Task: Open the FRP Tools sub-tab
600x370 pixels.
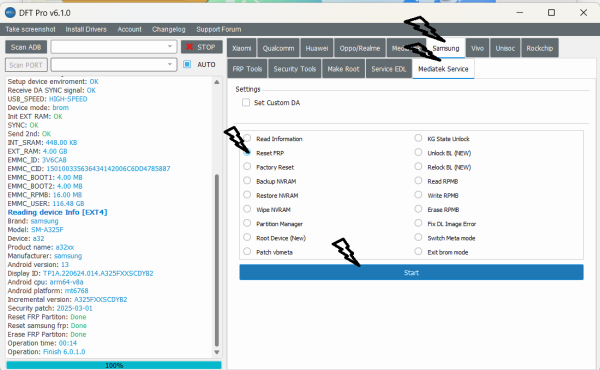Action: (x=247, y=69)
